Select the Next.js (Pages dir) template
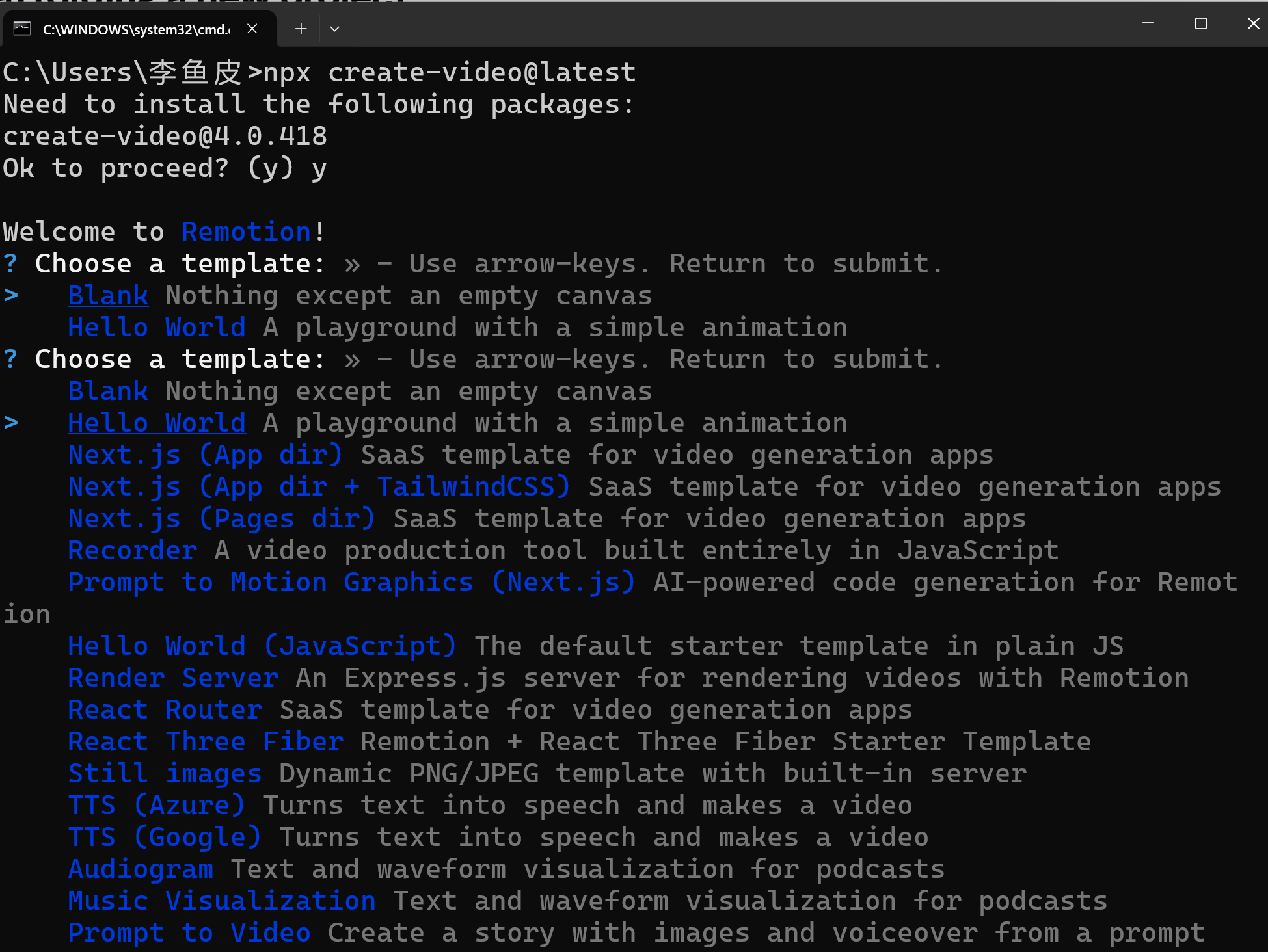1268x952 pixels. [221, 519]
